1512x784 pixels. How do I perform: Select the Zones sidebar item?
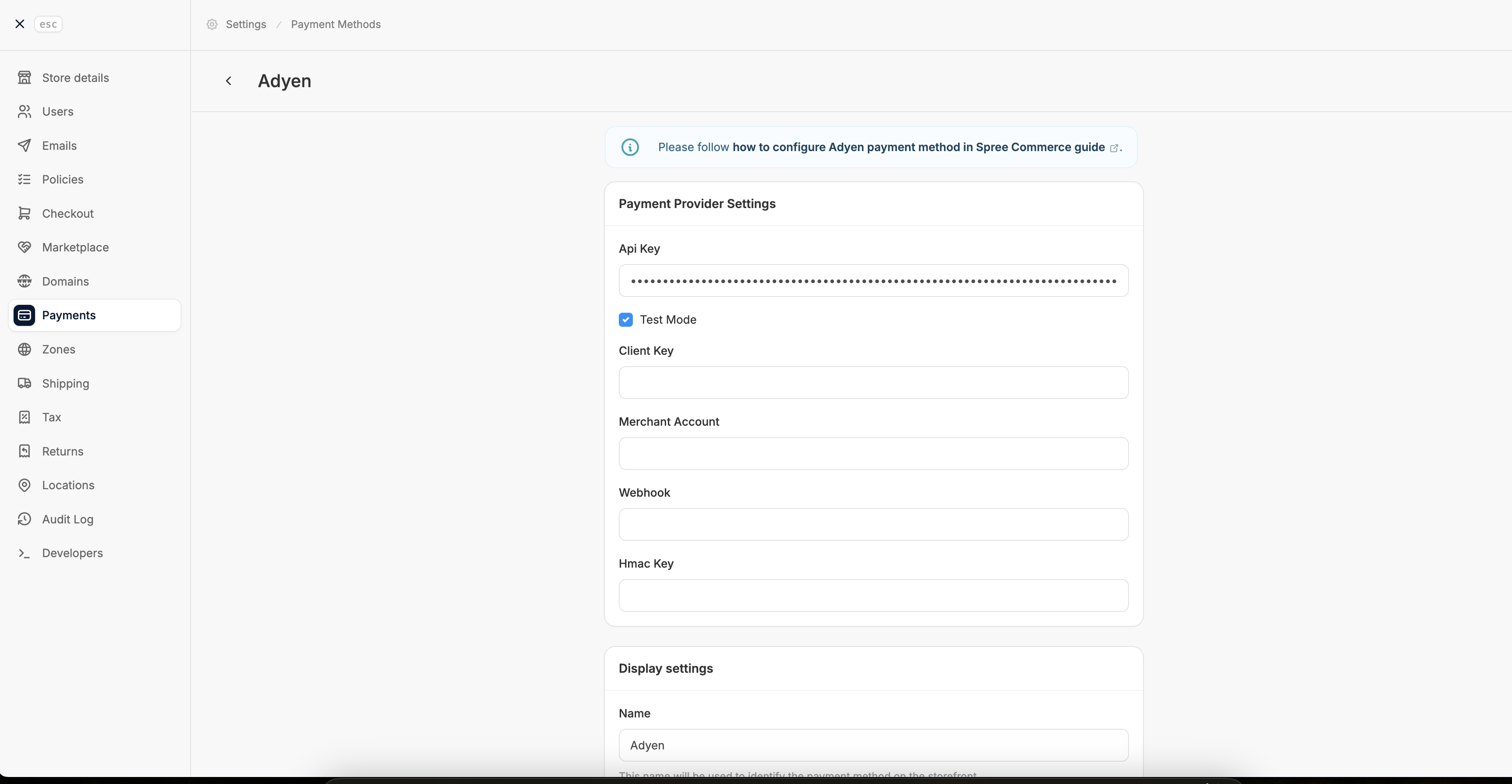(58, 350)
